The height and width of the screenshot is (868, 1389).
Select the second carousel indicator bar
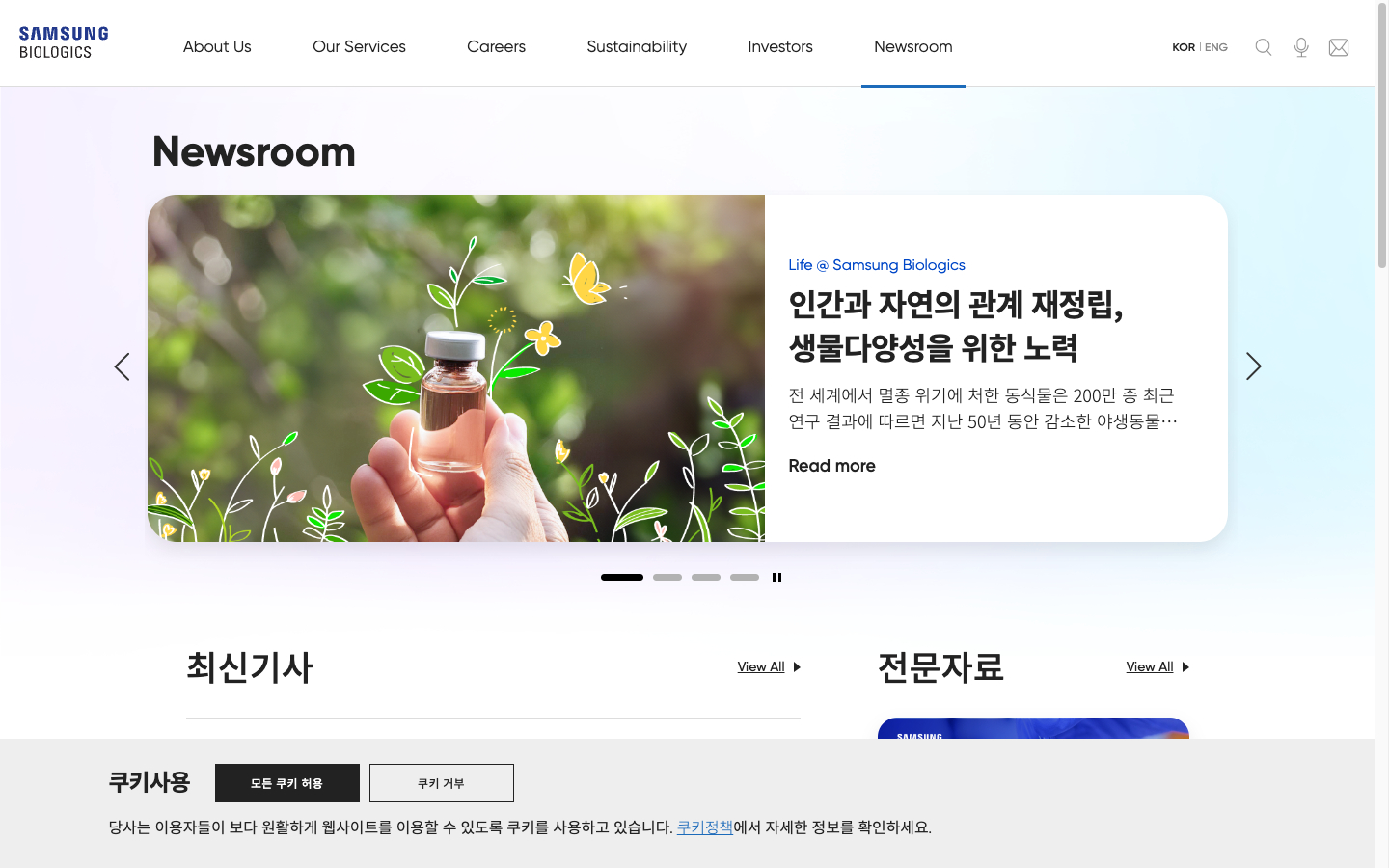click(x=667, y=577)
